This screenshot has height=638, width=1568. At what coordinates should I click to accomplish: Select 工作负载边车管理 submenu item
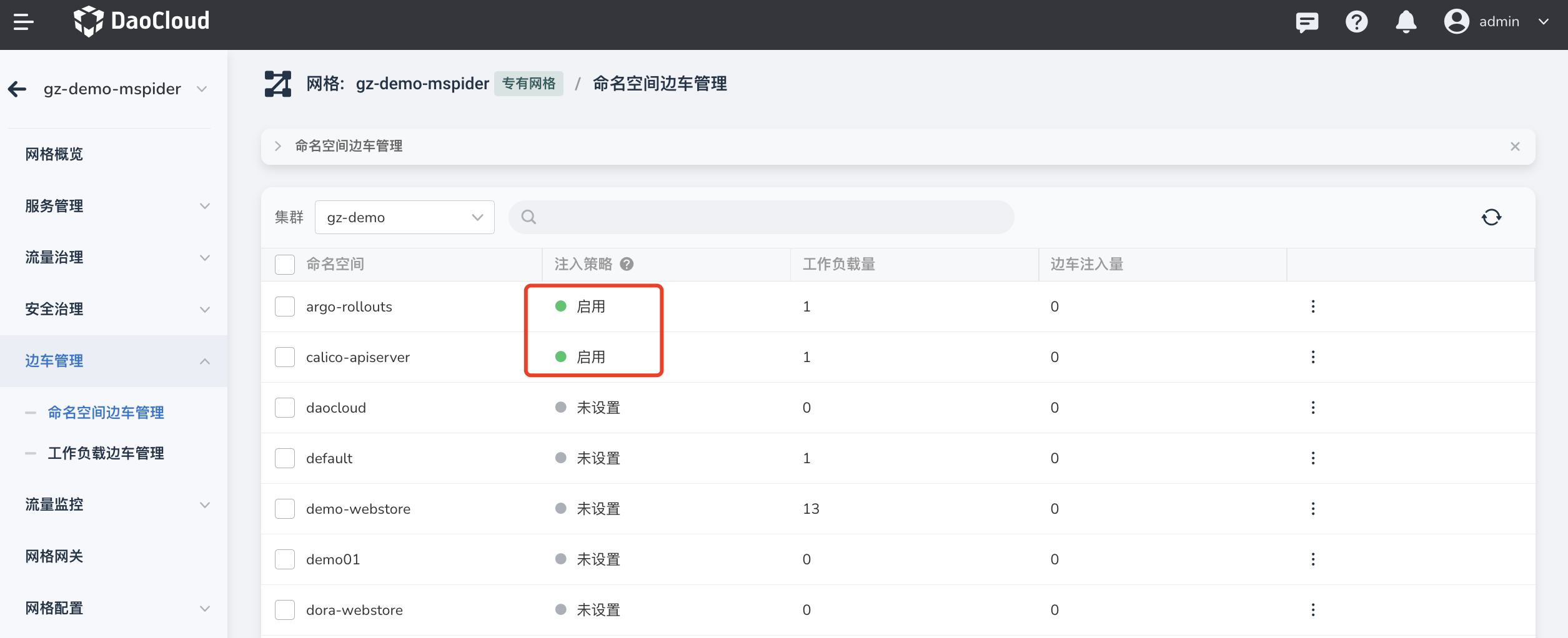pos(106,453)
